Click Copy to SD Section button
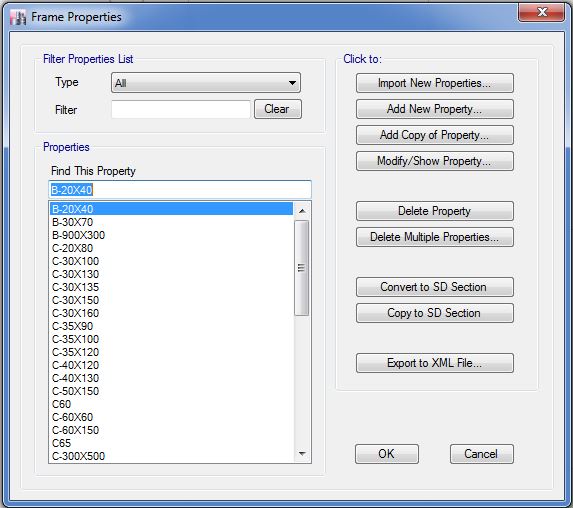Screen dimensions: 573x508 (x=435, y=313)
